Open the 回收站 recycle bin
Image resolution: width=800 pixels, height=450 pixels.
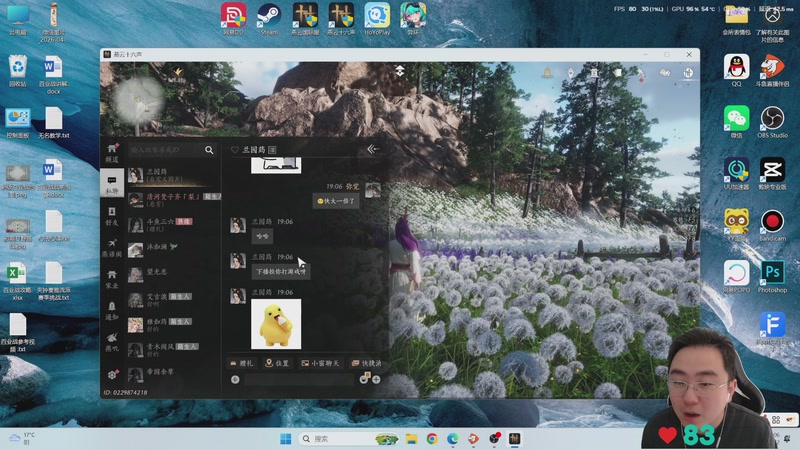click(x=17, y=70)
